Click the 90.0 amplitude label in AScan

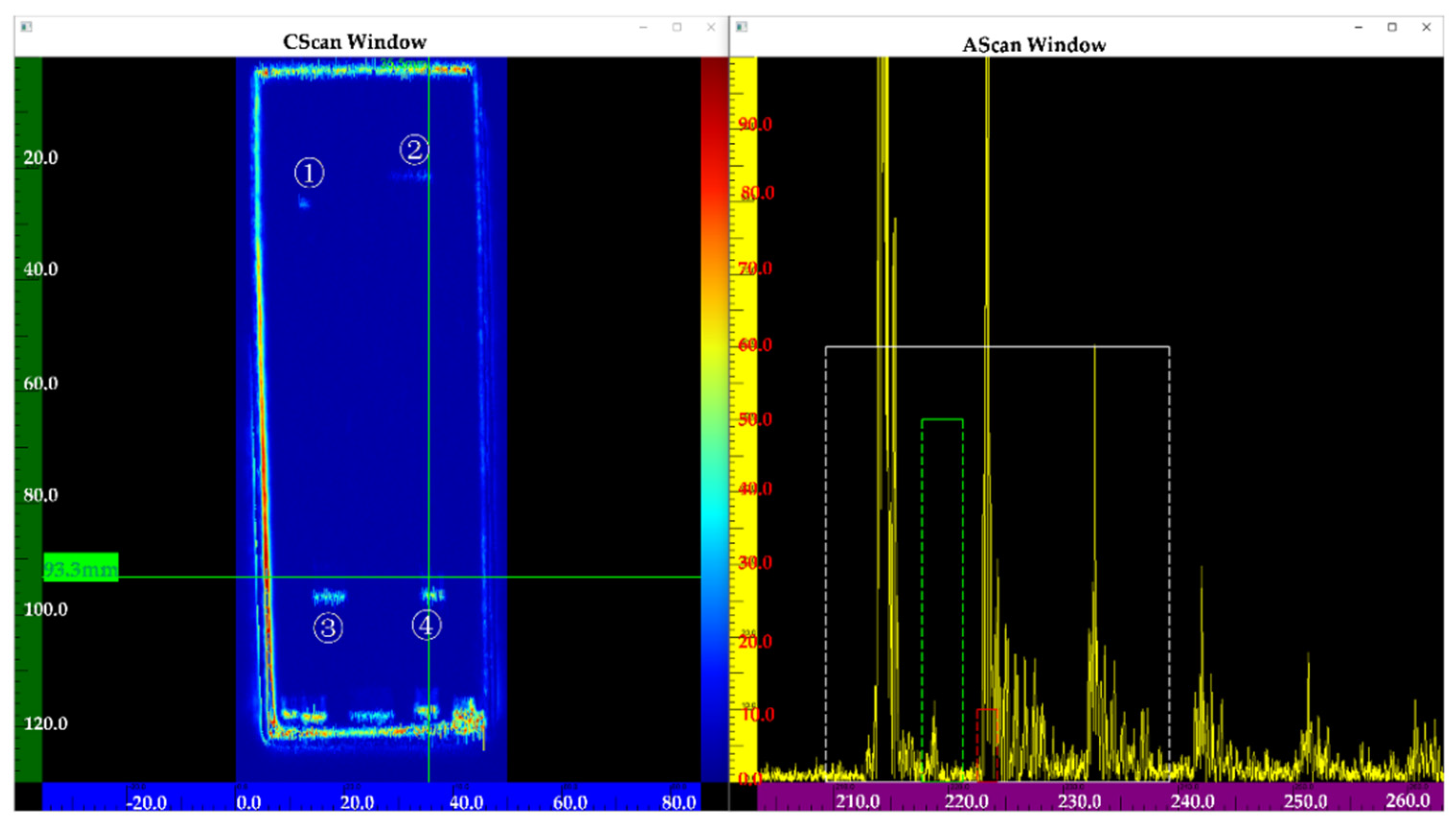756,124
